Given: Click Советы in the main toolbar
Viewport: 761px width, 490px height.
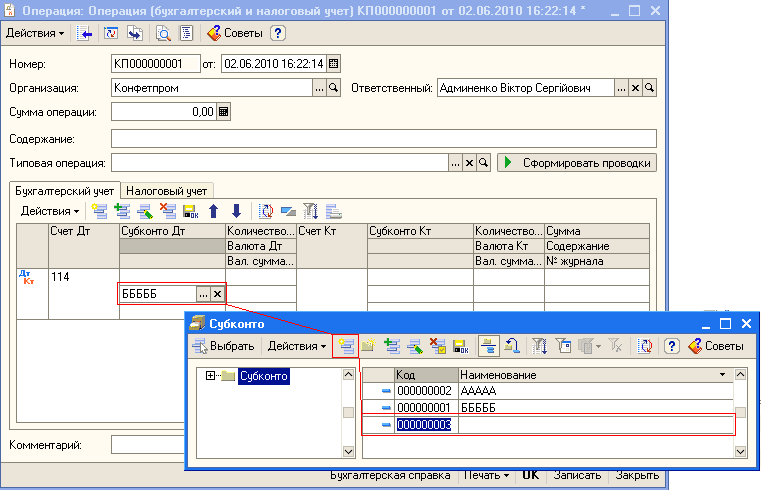Looking at the screenshot, I should pos(235,33).
